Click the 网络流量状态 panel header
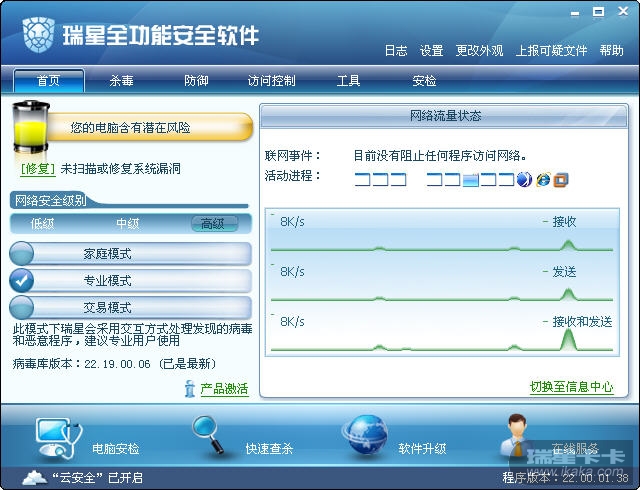This screenshot has width=640, height=490. click(x=444, y=116)
